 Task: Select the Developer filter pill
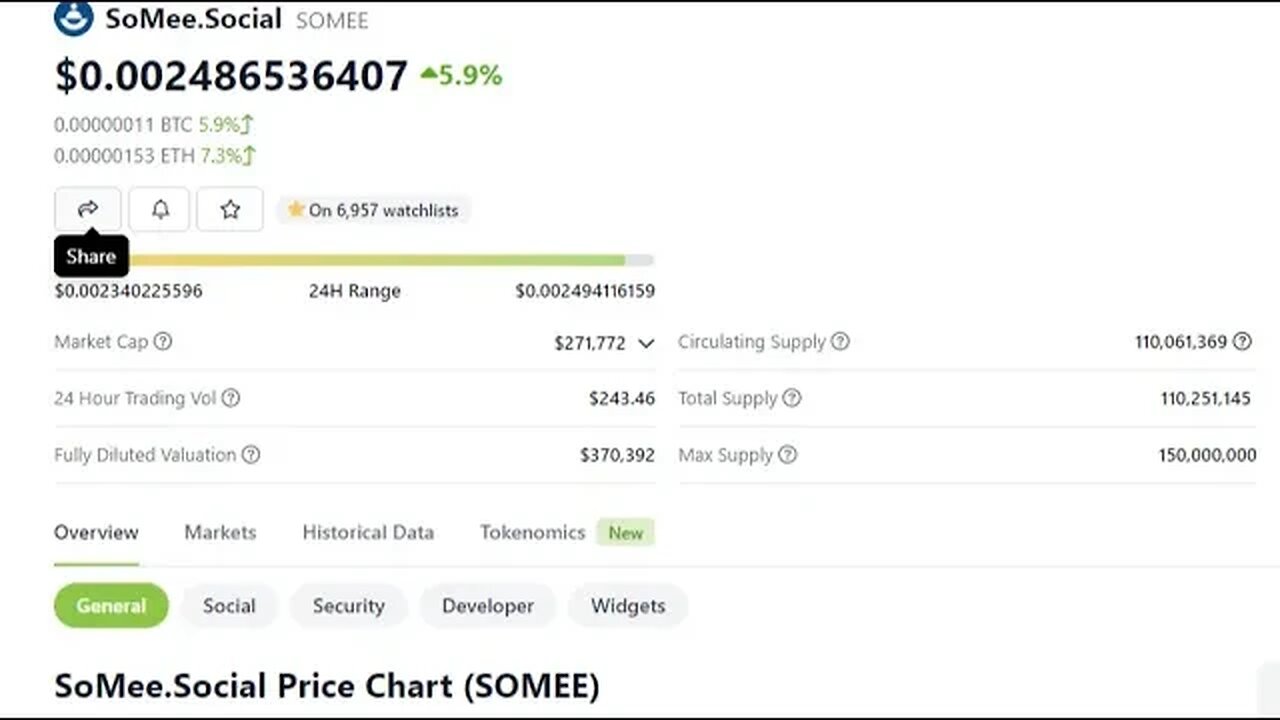point(488,606)
